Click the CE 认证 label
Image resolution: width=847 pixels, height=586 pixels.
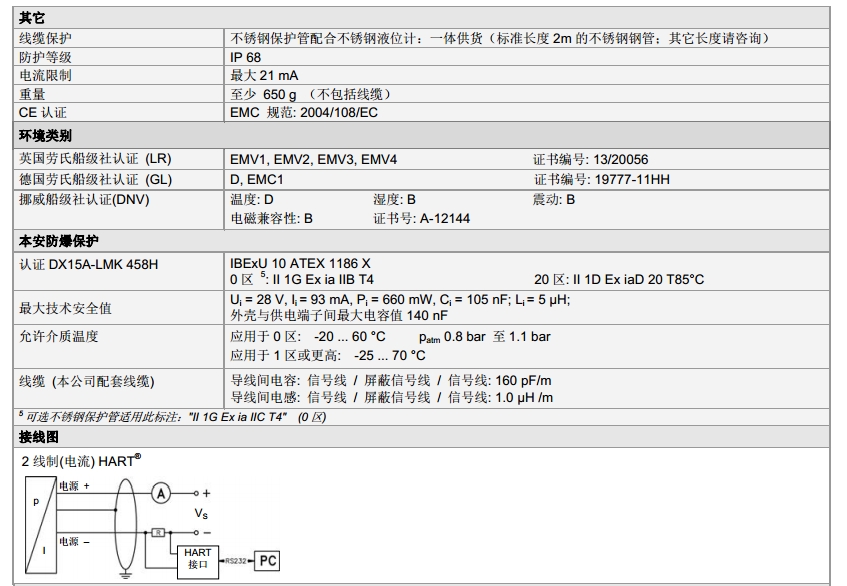(43, 113)
